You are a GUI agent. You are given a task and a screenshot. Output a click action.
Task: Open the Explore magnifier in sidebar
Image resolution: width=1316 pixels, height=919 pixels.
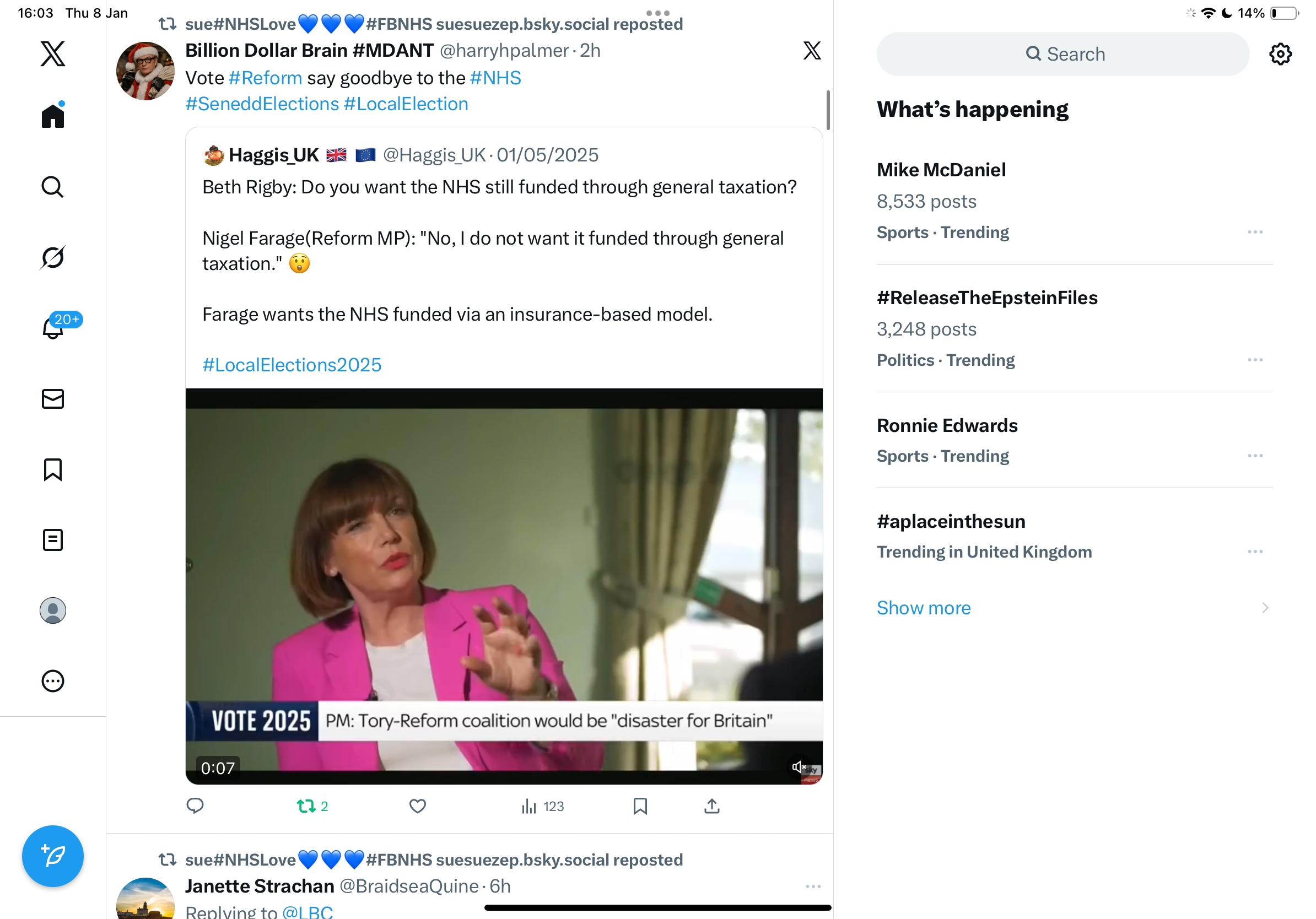[x=53, y=187]
